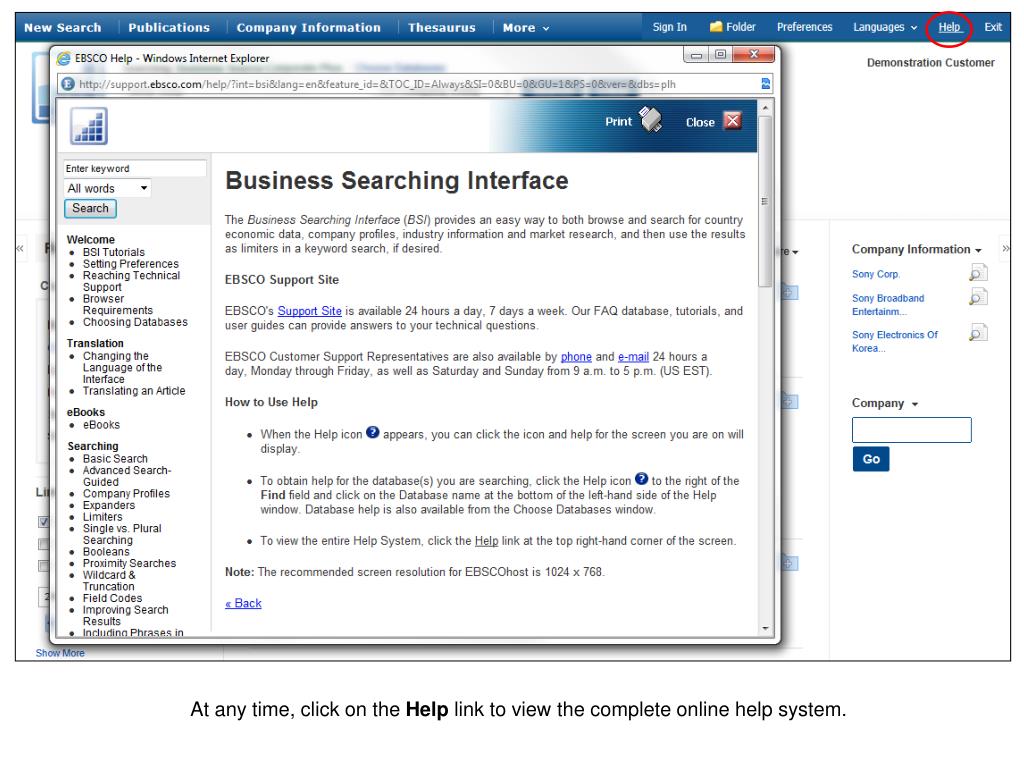
Task: Click the help window address bar
Action: (415, 84)
